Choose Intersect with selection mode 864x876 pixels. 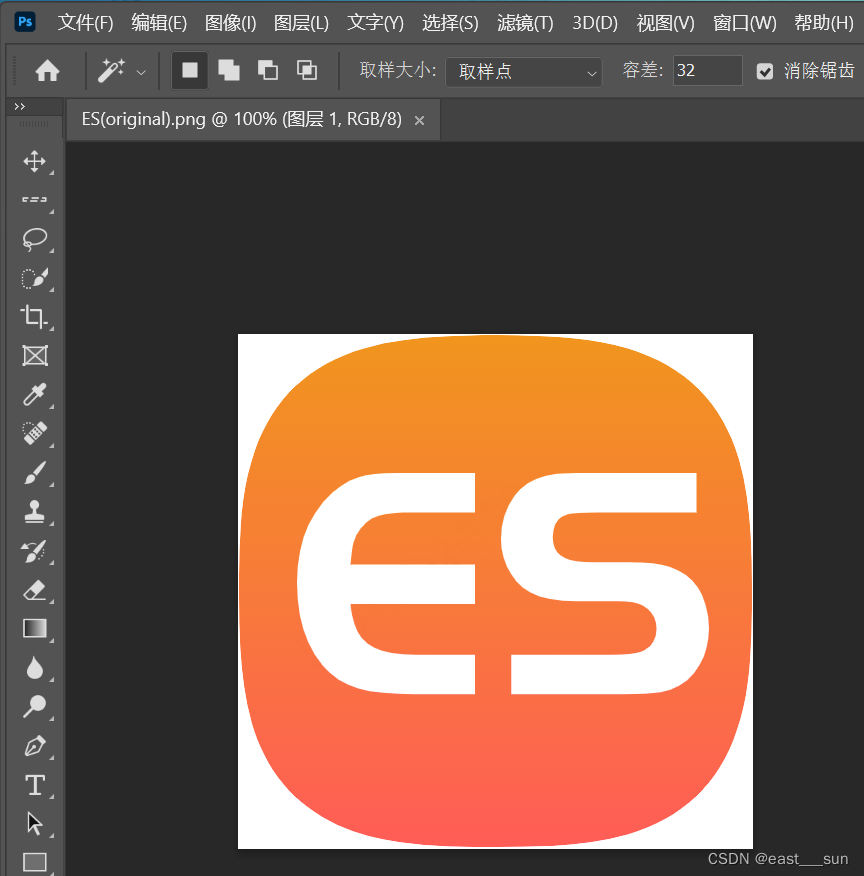point(307,70)
